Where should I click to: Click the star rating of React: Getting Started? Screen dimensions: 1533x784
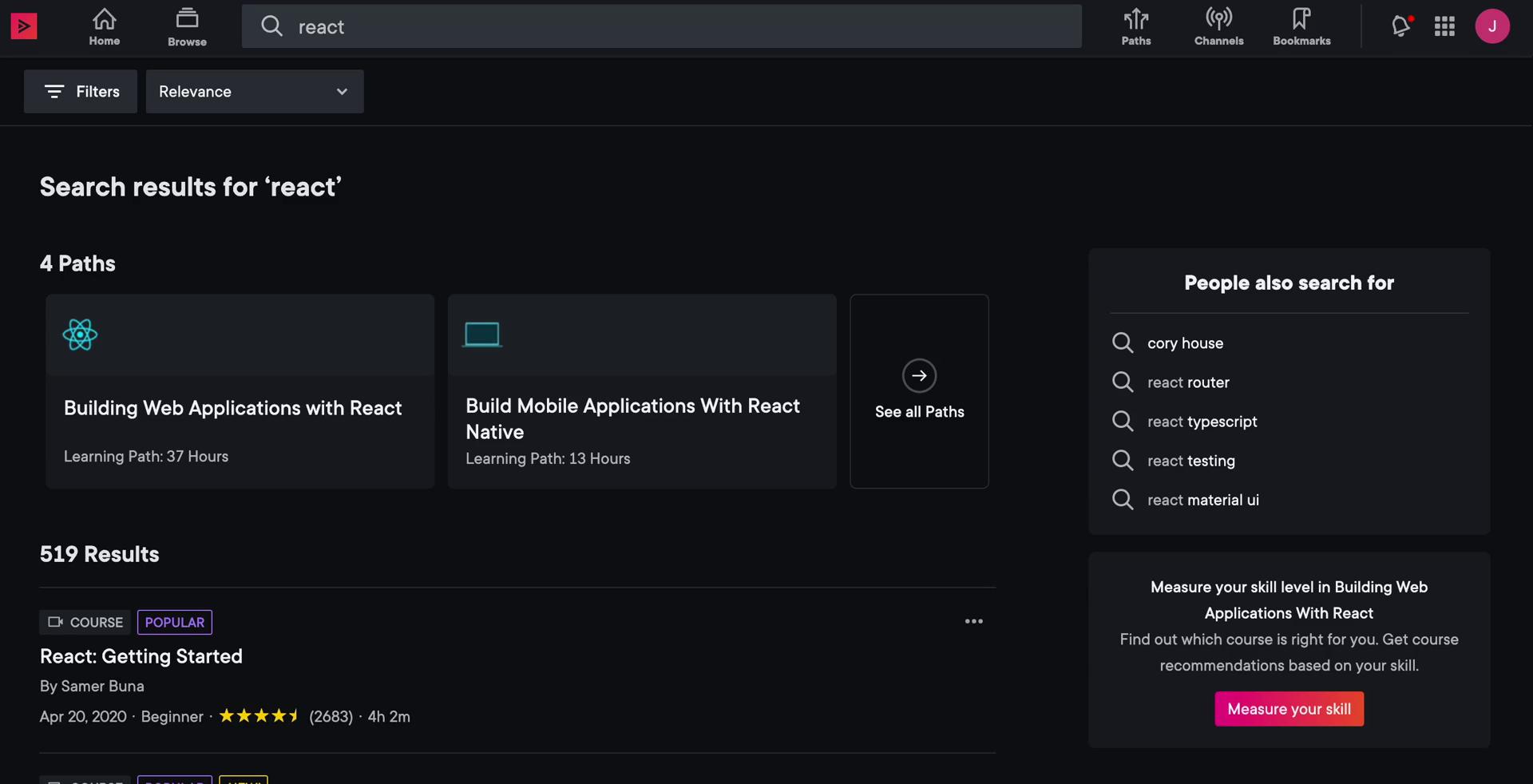point(259,716)
